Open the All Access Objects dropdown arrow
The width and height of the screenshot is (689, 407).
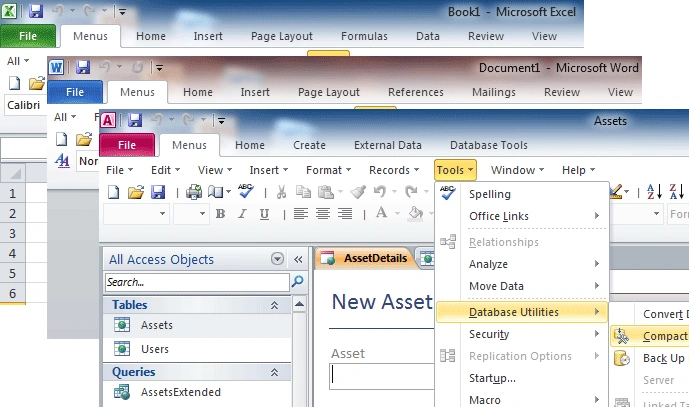click(x=277, y=260)
